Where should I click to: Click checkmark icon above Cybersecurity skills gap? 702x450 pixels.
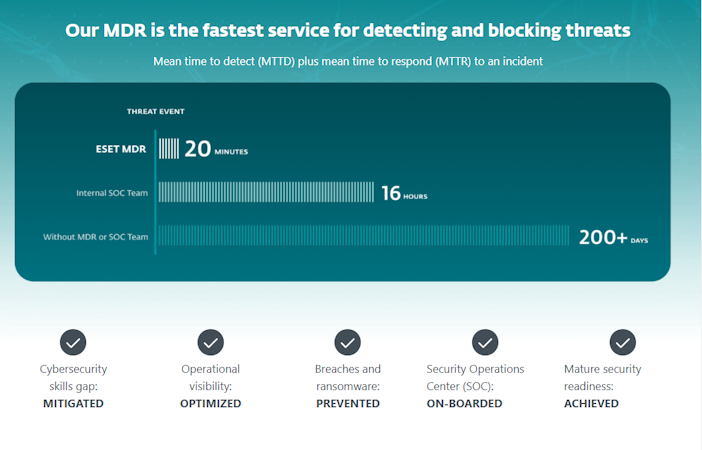click(x=73, y=342)
